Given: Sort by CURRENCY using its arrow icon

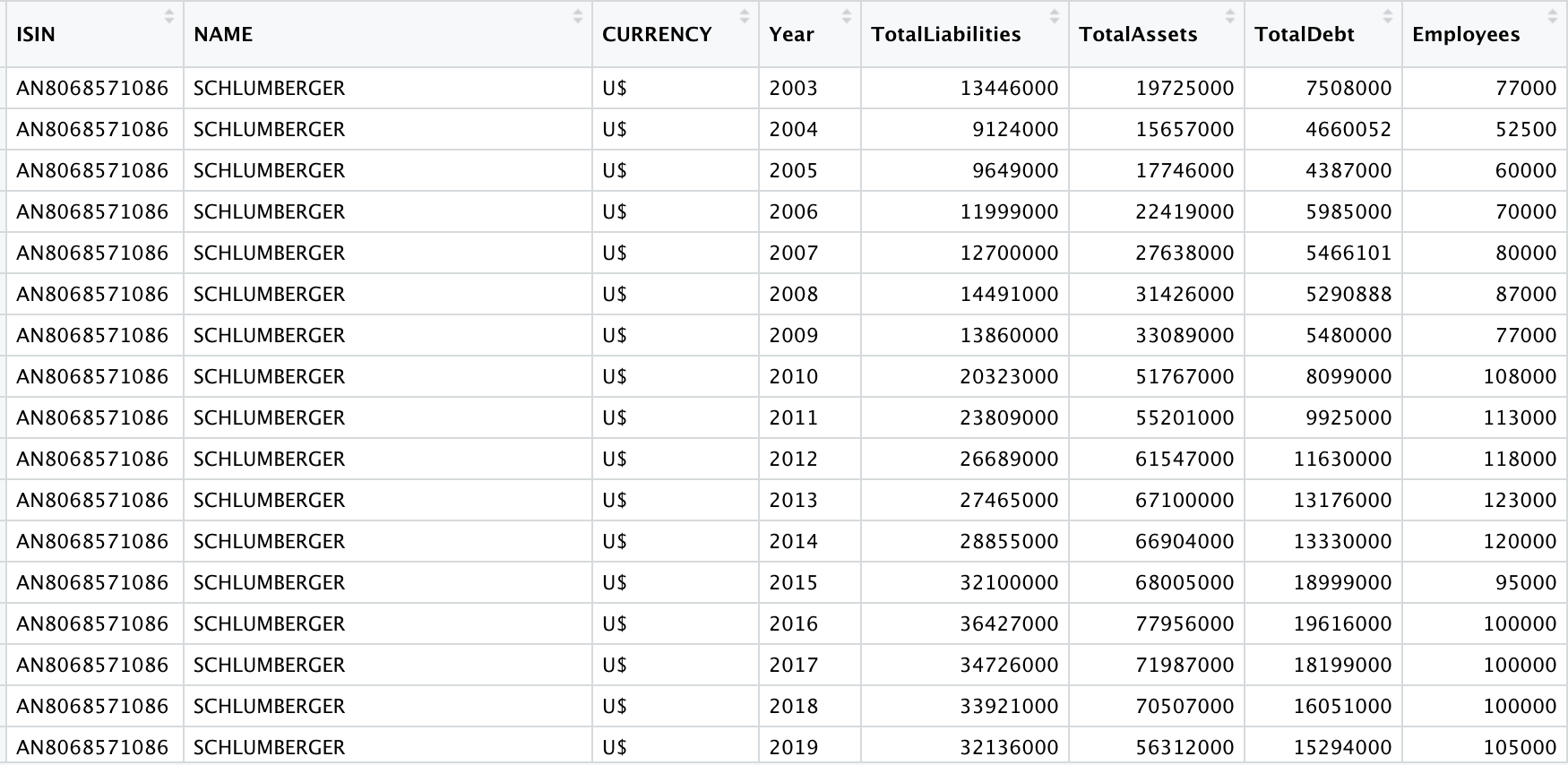Looking at the screenshot, I should tap(744, 16).
